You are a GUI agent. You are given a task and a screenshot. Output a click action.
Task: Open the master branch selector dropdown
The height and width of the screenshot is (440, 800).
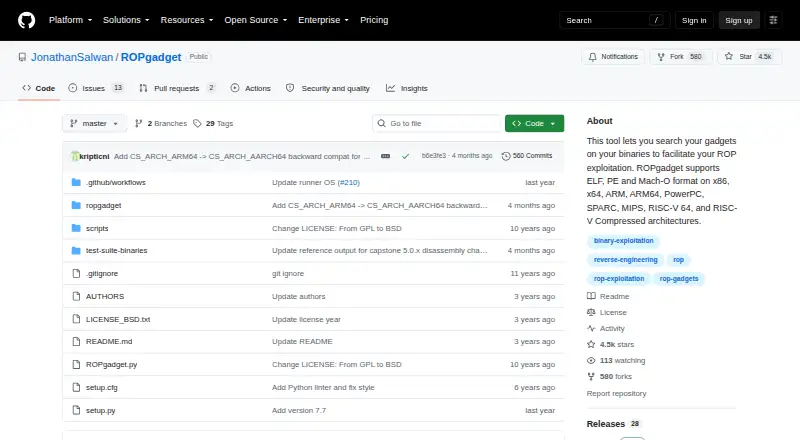[x=94, y=124]
